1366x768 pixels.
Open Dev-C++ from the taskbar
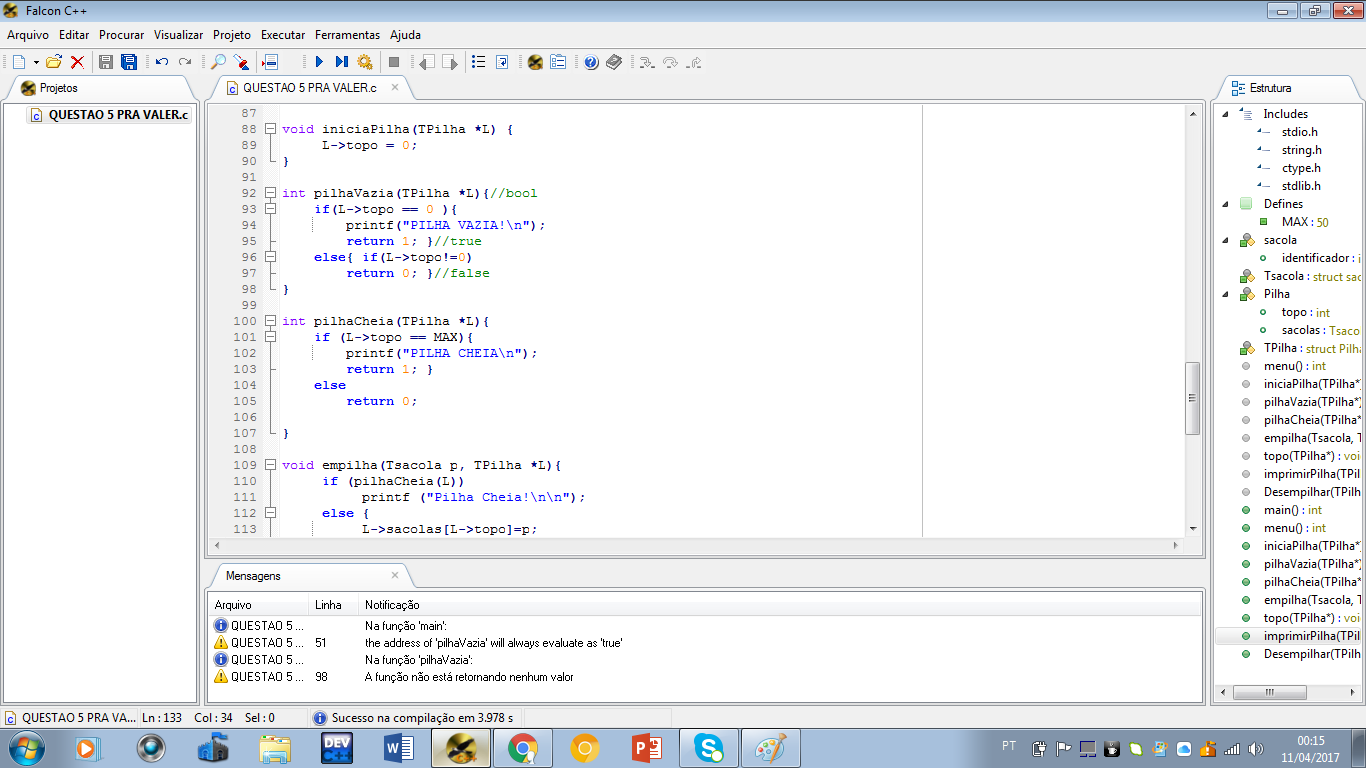click(337, 748)
